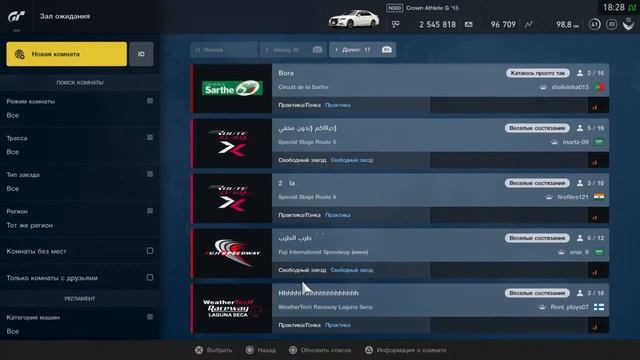Click the player avatar icon top right
The image size is (640, 360).
coord(628,24)
